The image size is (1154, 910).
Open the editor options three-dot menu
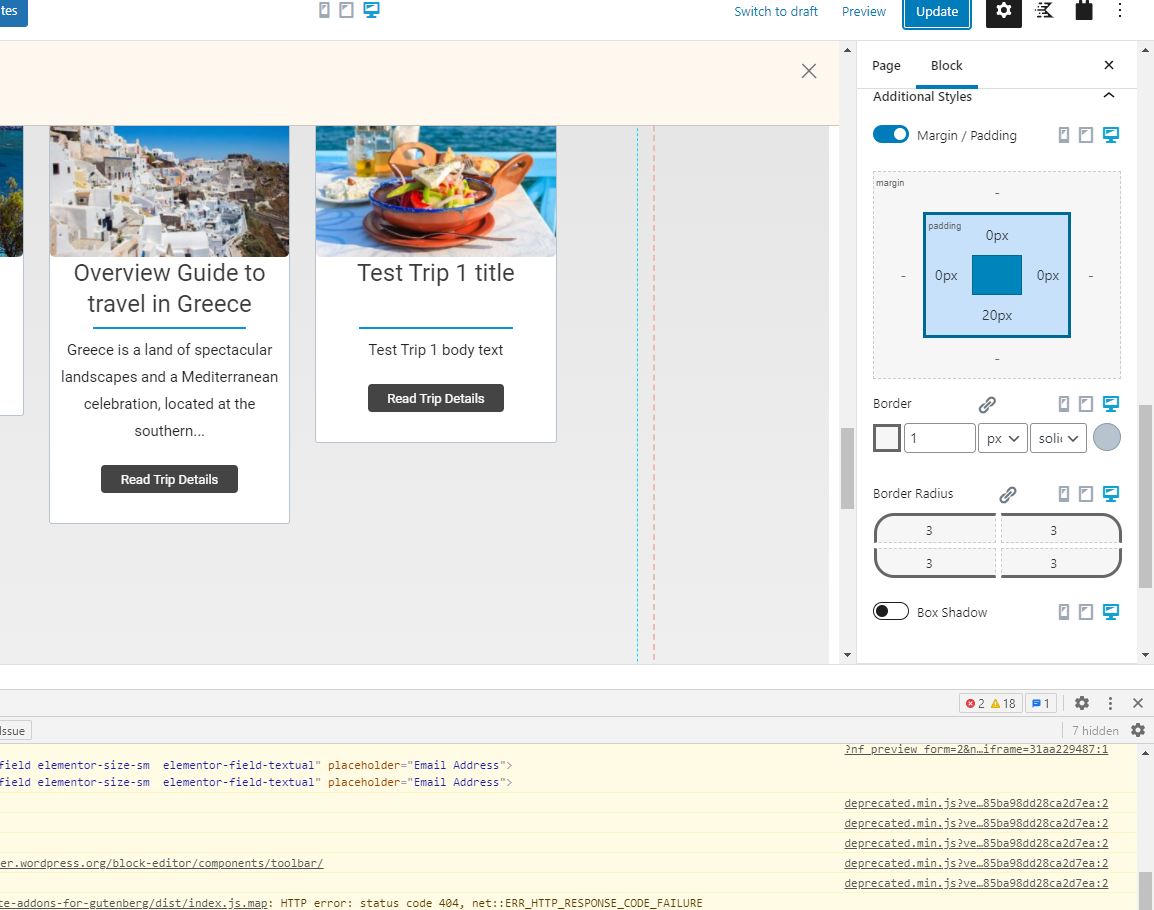1119,10
